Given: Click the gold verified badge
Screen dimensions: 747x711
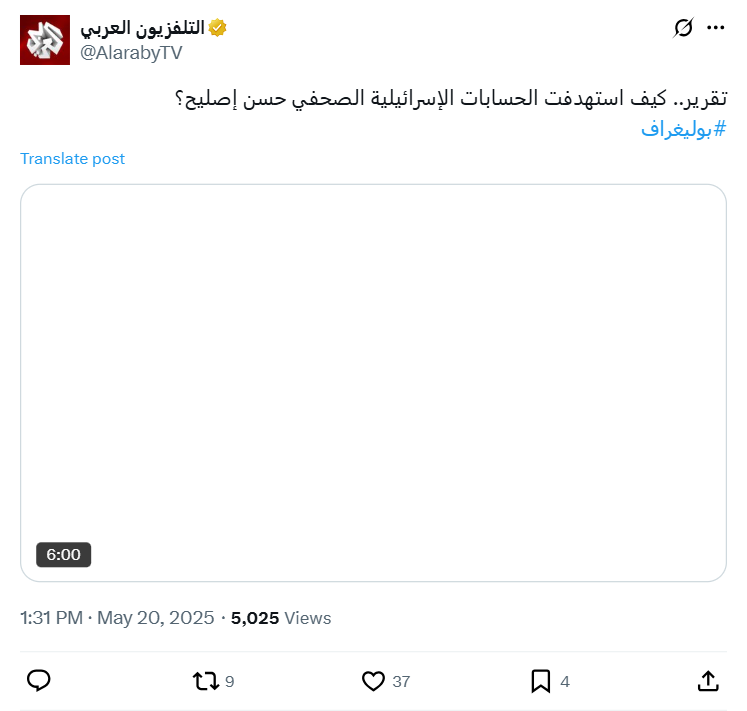Looking at the screenshot, I should tap(217, 29).
